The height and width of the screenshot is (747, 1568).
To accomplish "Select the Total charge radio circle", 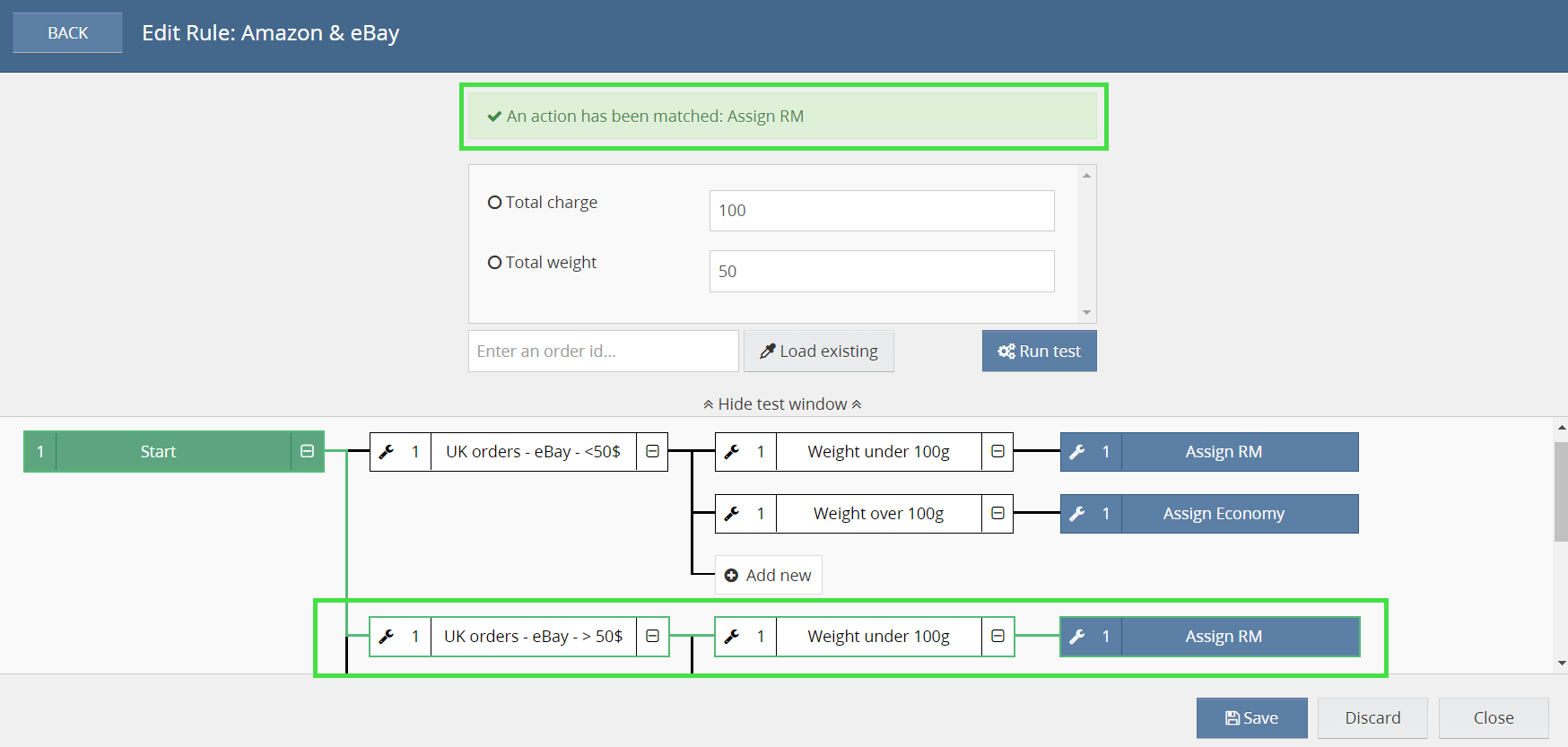I will (x=494, y=203).
